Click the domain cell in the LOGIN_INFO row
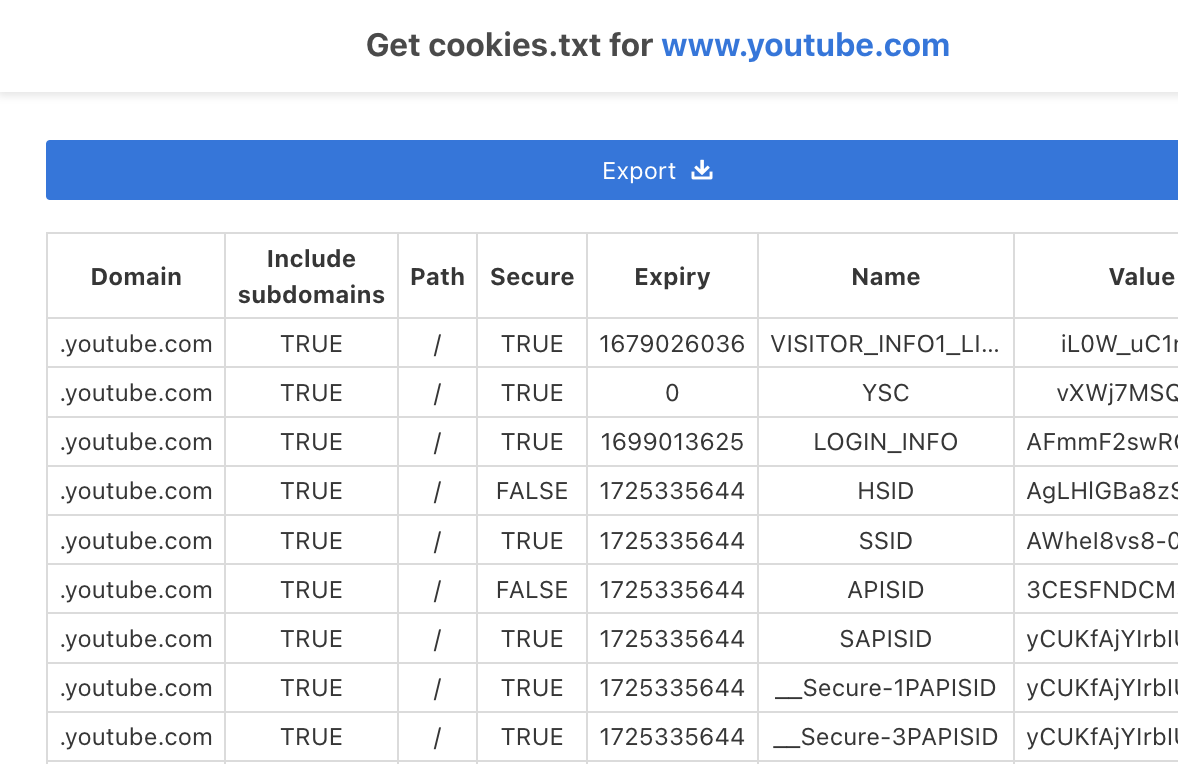Screen dimensions: 1178x764 tap(136, 442)
